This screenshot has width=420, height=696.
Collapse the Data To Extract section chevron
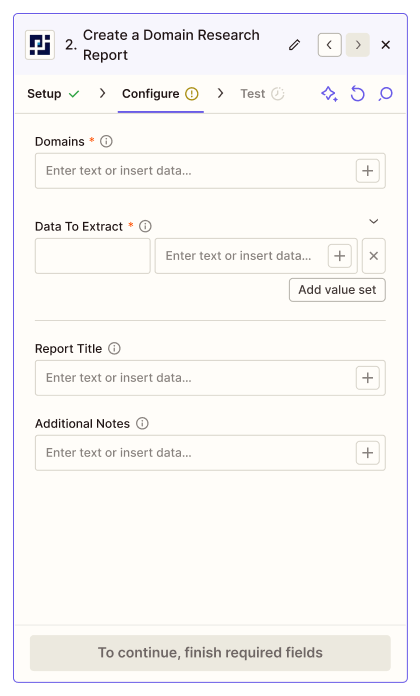coord(374,221)
